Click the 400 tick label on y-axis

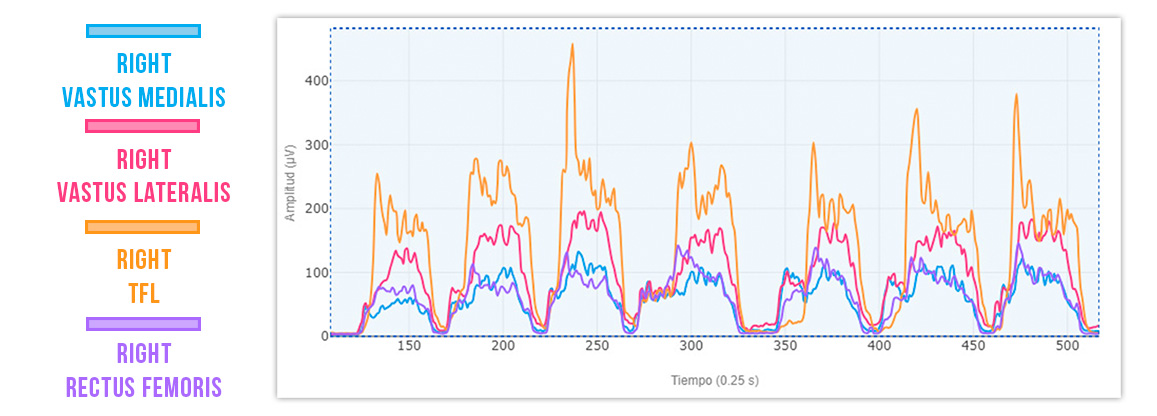317,81
